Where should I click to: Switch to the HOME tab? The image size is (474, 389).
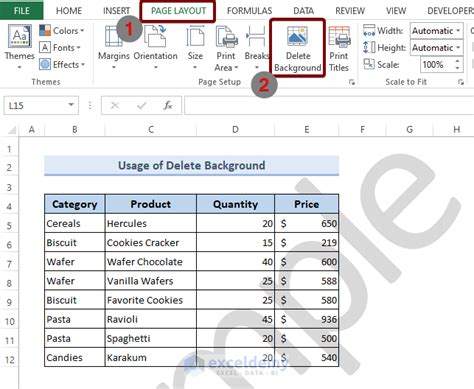(x=69, y=11)
